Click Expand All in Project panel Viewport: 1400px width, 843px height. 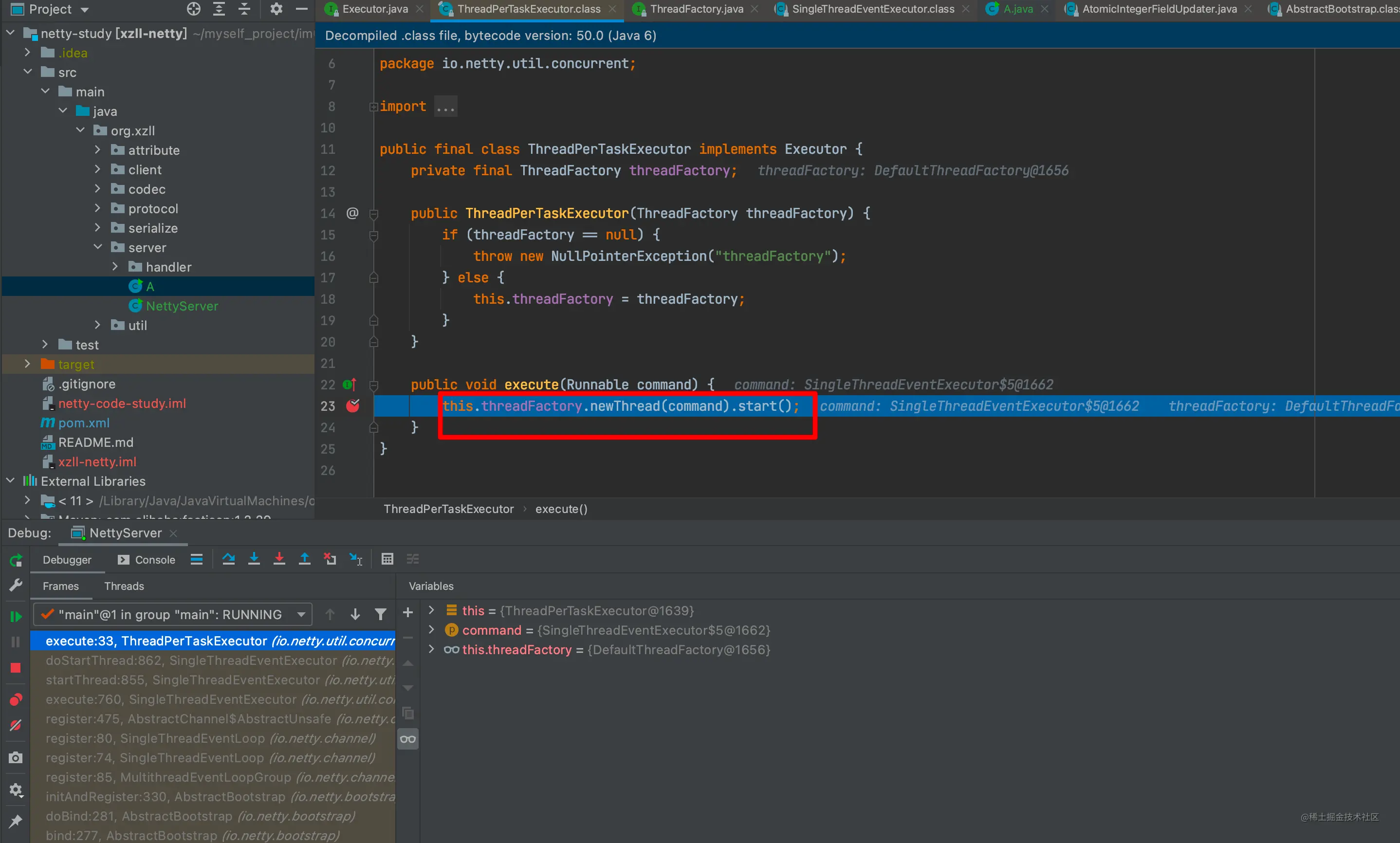[x=219, y=9]
